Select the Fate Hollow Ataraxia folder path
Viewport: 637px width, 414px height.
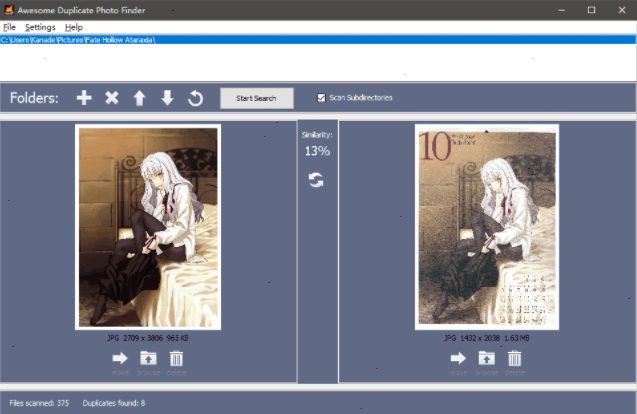(x=318, y=40)
